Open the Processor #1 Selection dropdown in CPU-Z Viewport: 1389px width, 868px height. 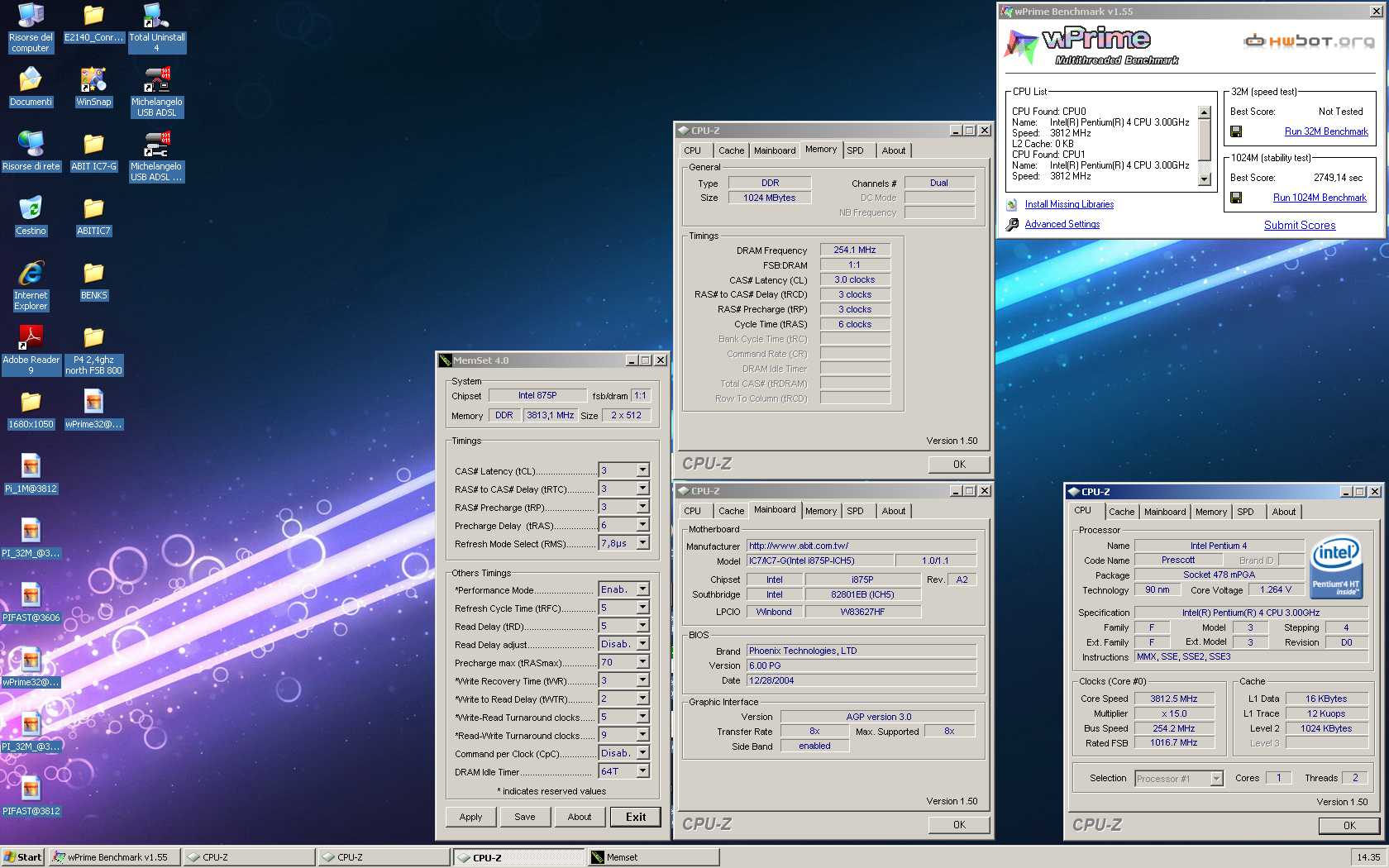[x=1216, y=779]
